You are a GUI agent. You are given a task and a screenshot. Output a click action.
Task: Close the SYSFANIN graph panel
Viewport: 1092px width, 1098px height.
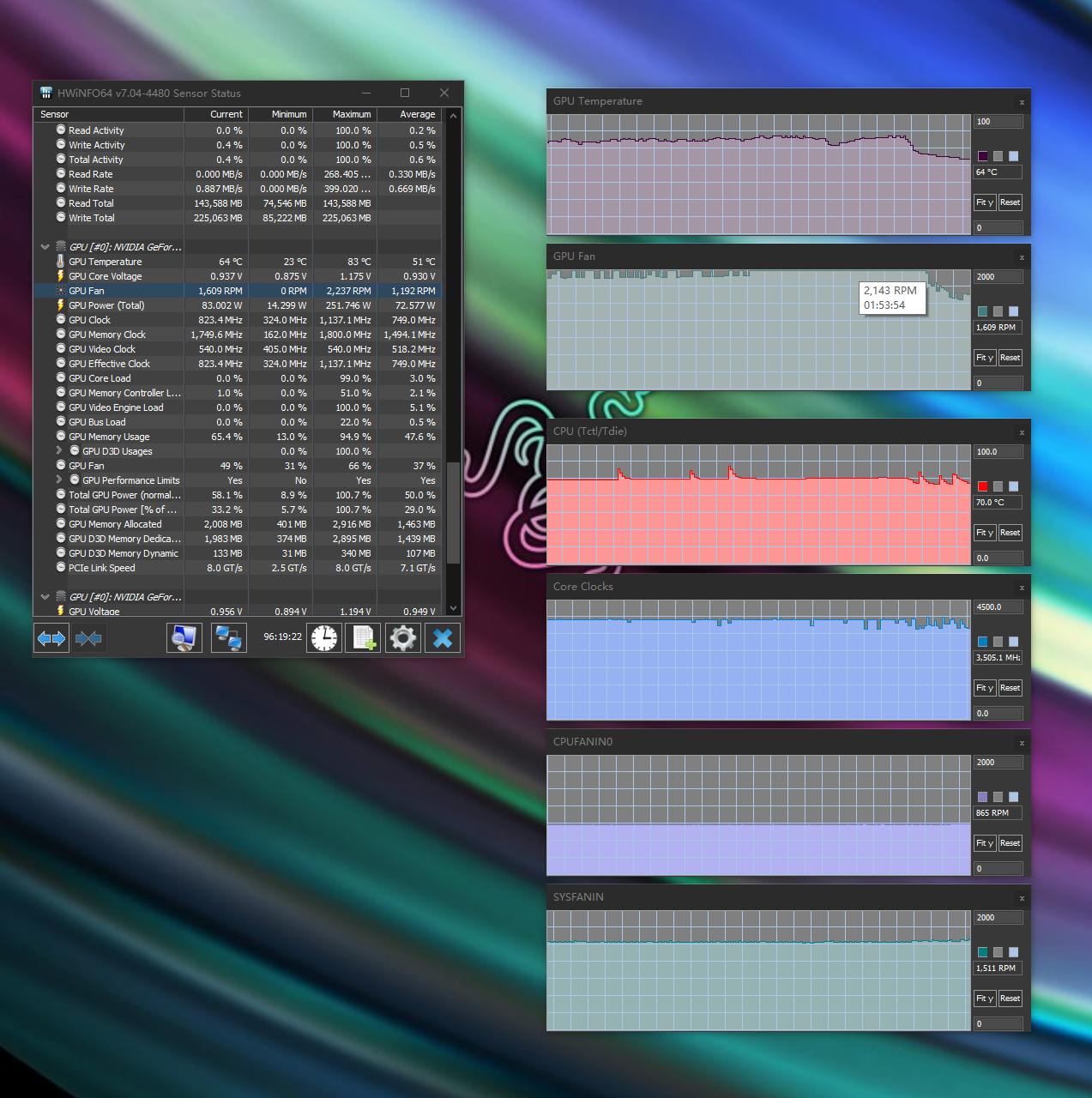tap(1021, 898)
